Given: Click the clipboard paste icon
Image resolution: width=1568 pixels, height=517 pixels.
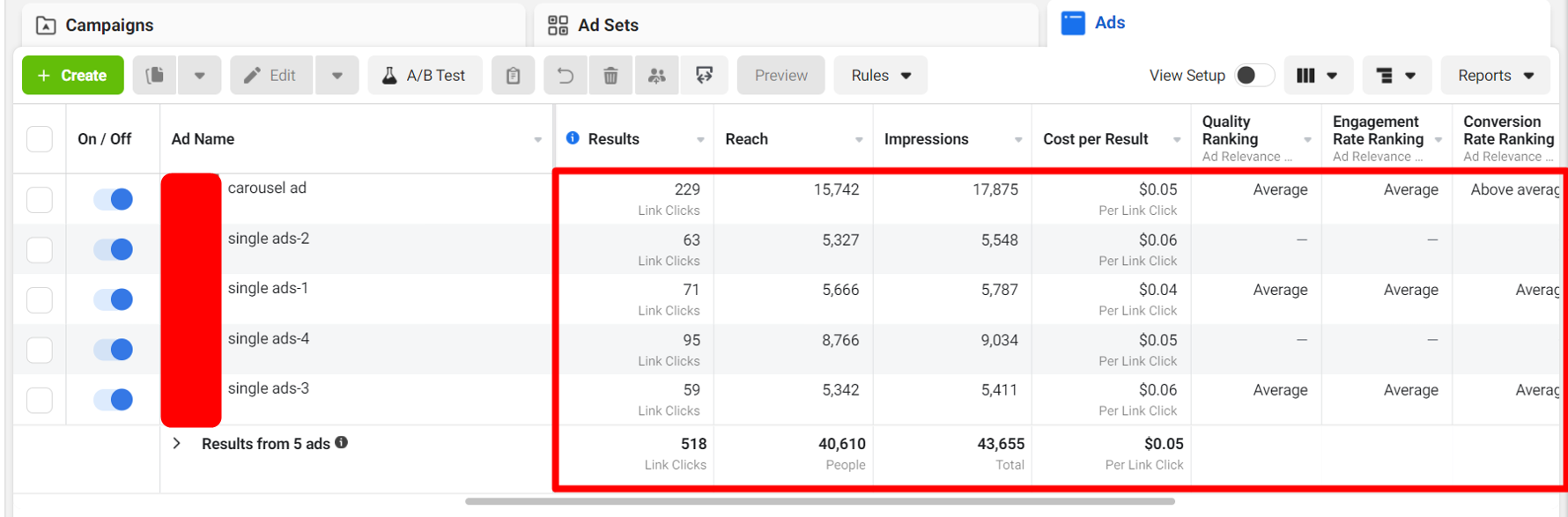Looking at the screenshot, I should click(x=513, y=76).
